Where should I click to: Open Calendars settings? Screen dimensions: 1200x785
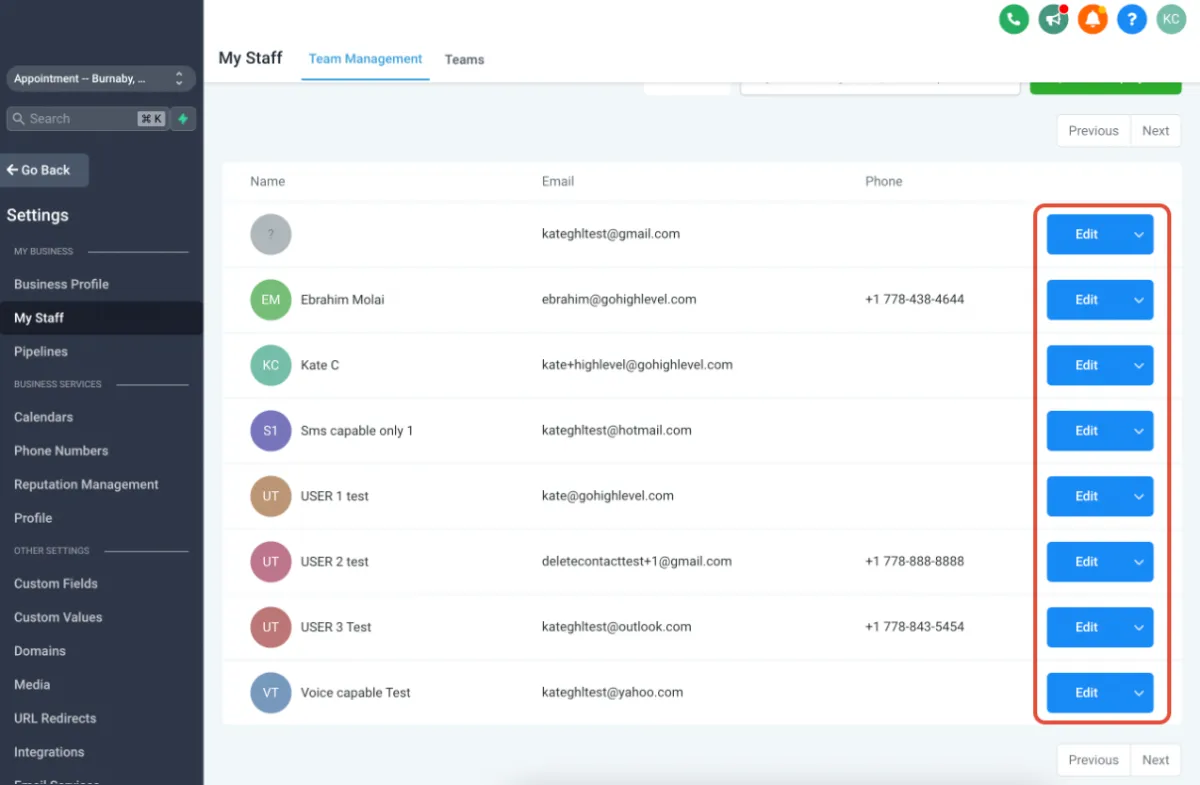(x=43, y=417)
